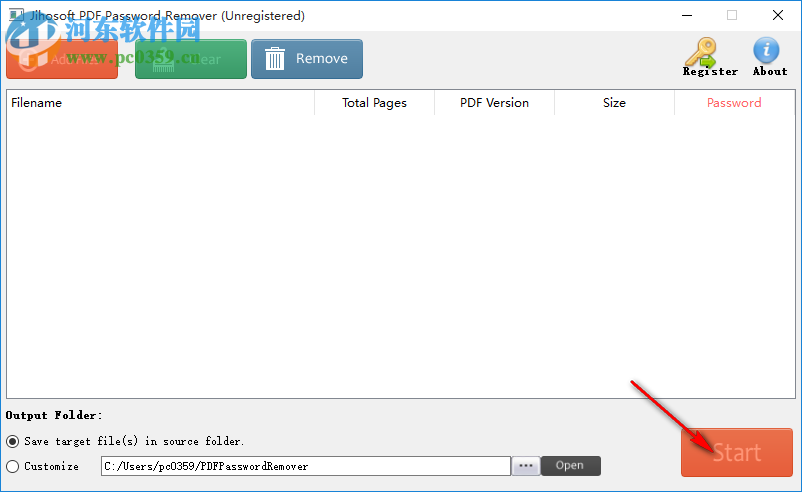Viewport: 802px width, 492px height.
Task: Open the Register key icon
Action: (x=710, y=57)
